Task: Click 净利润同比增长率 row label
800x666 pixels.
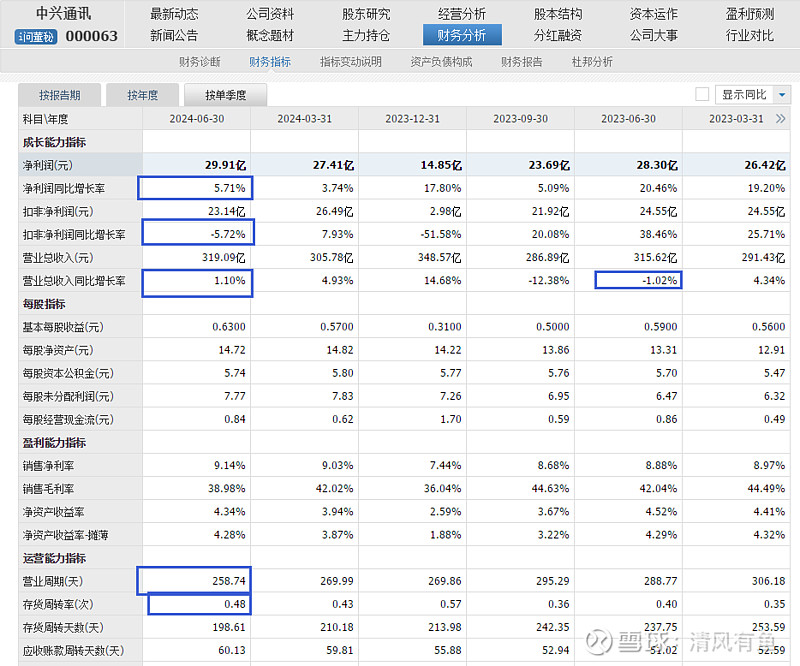Action: click(x=64, y=188)
